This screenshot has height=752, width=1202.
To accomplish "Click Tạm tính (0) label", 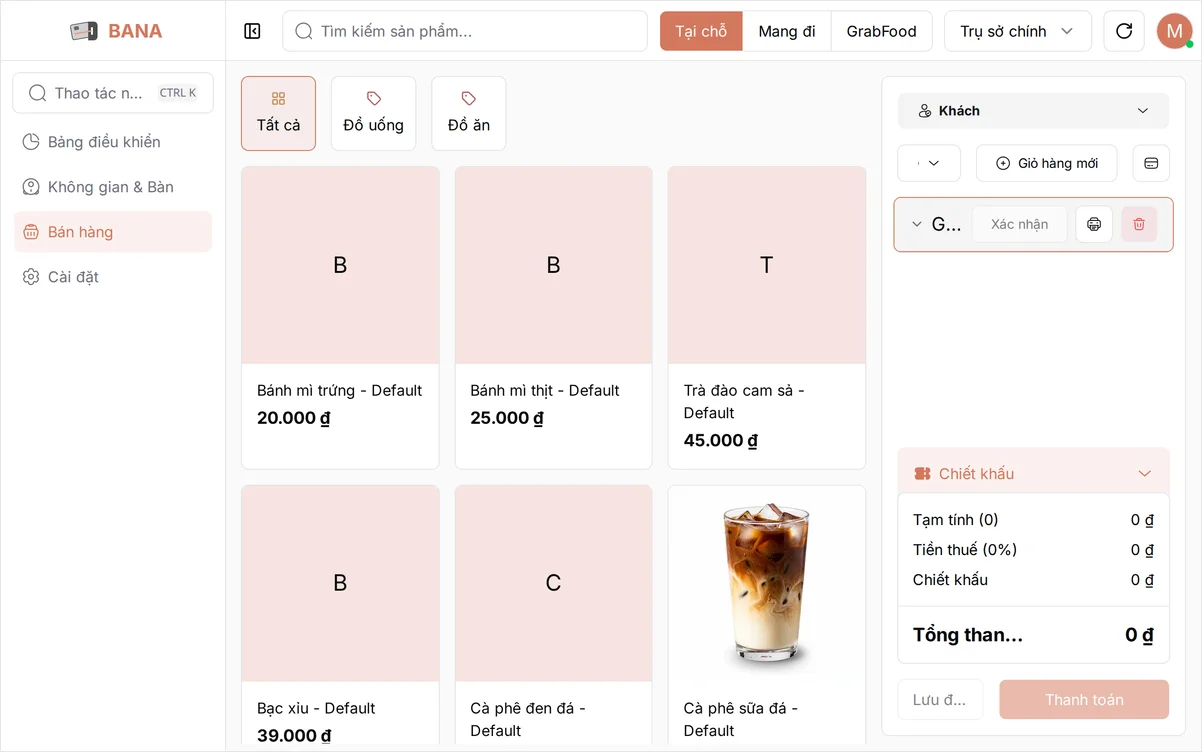I will click(955, 520).
